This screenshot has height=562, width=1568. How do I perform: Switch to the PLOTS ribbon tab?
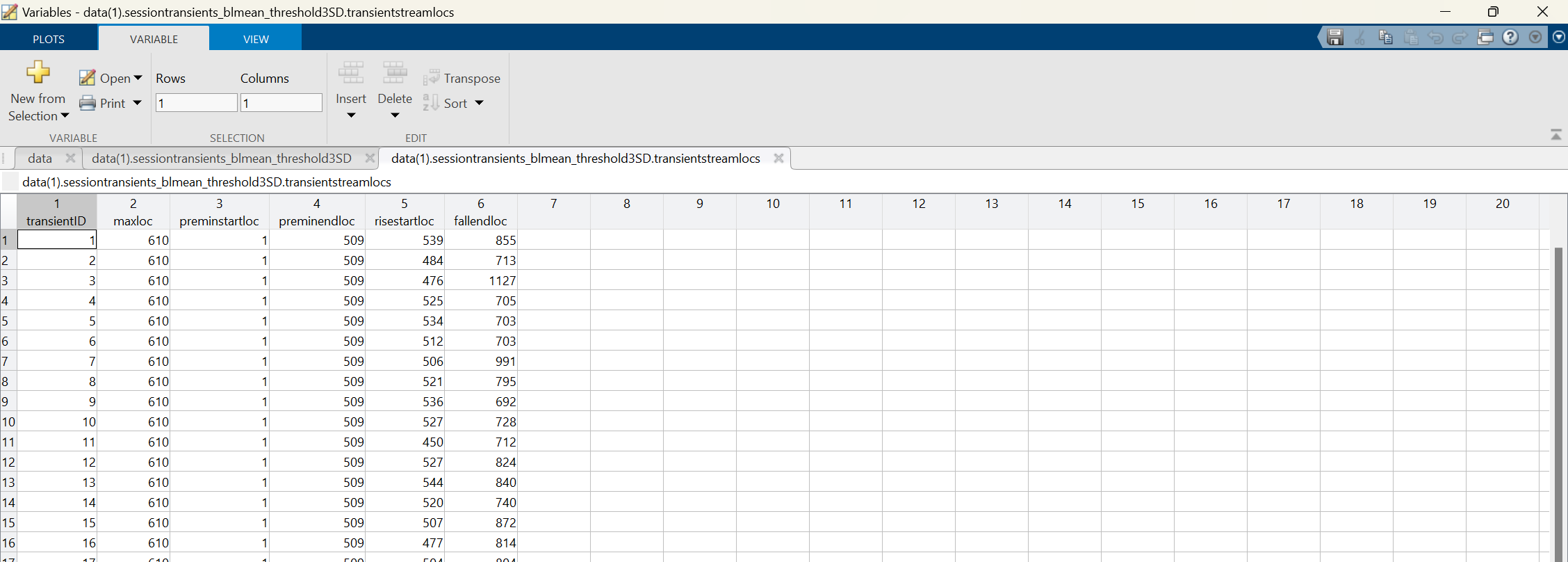(49, 39)
